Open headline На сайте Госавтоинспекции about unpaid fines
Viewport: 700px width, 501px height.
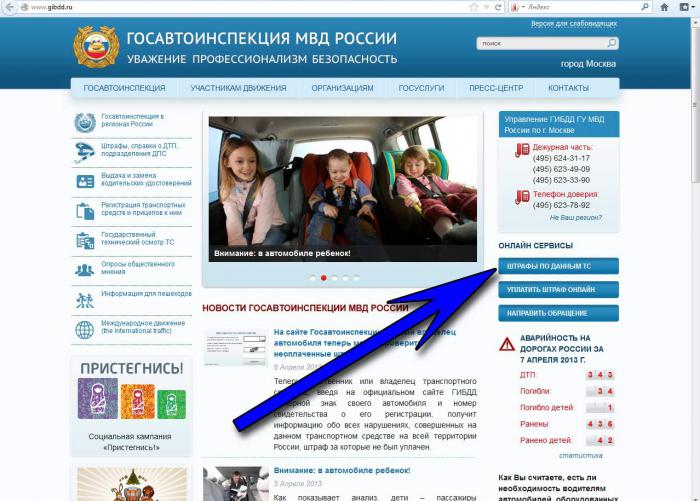point(365,343)
